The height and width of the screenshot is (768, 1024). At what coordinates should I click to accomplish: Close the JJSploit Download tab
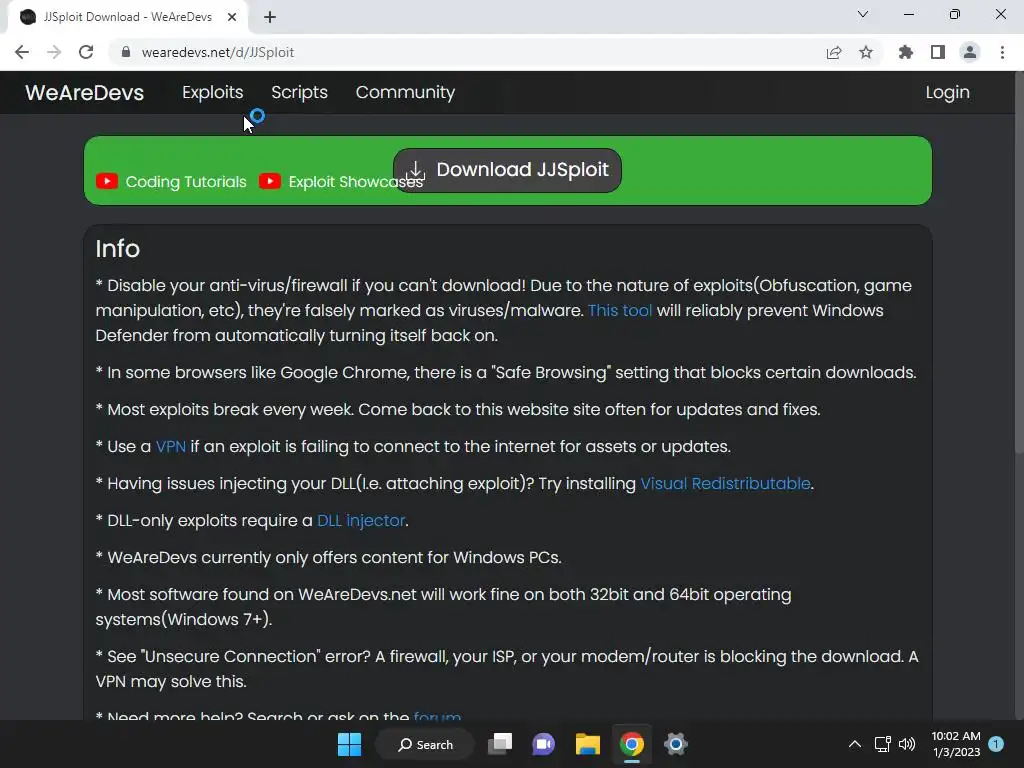pyautogui.click(x=232, y=17)
